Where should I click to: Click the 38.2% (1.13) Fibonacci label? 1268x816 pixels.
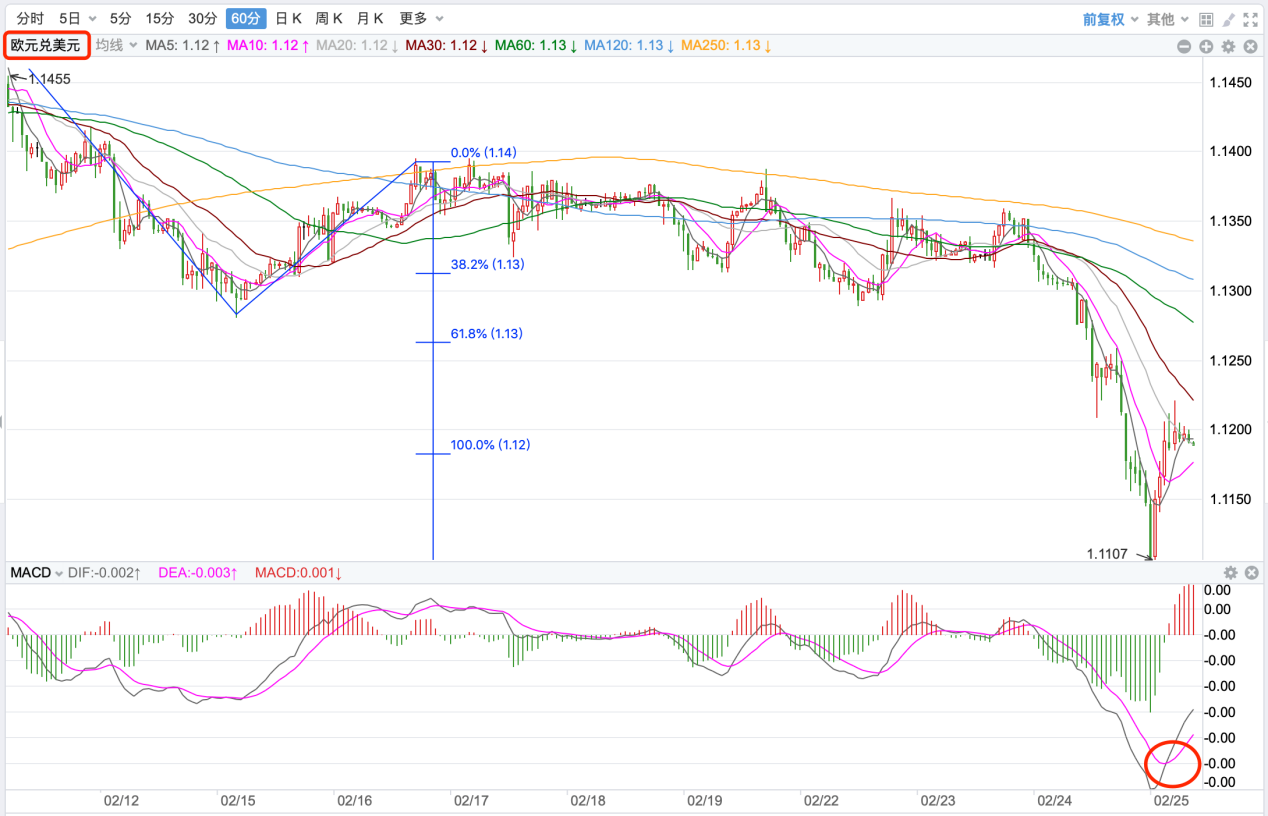(488, 264)
